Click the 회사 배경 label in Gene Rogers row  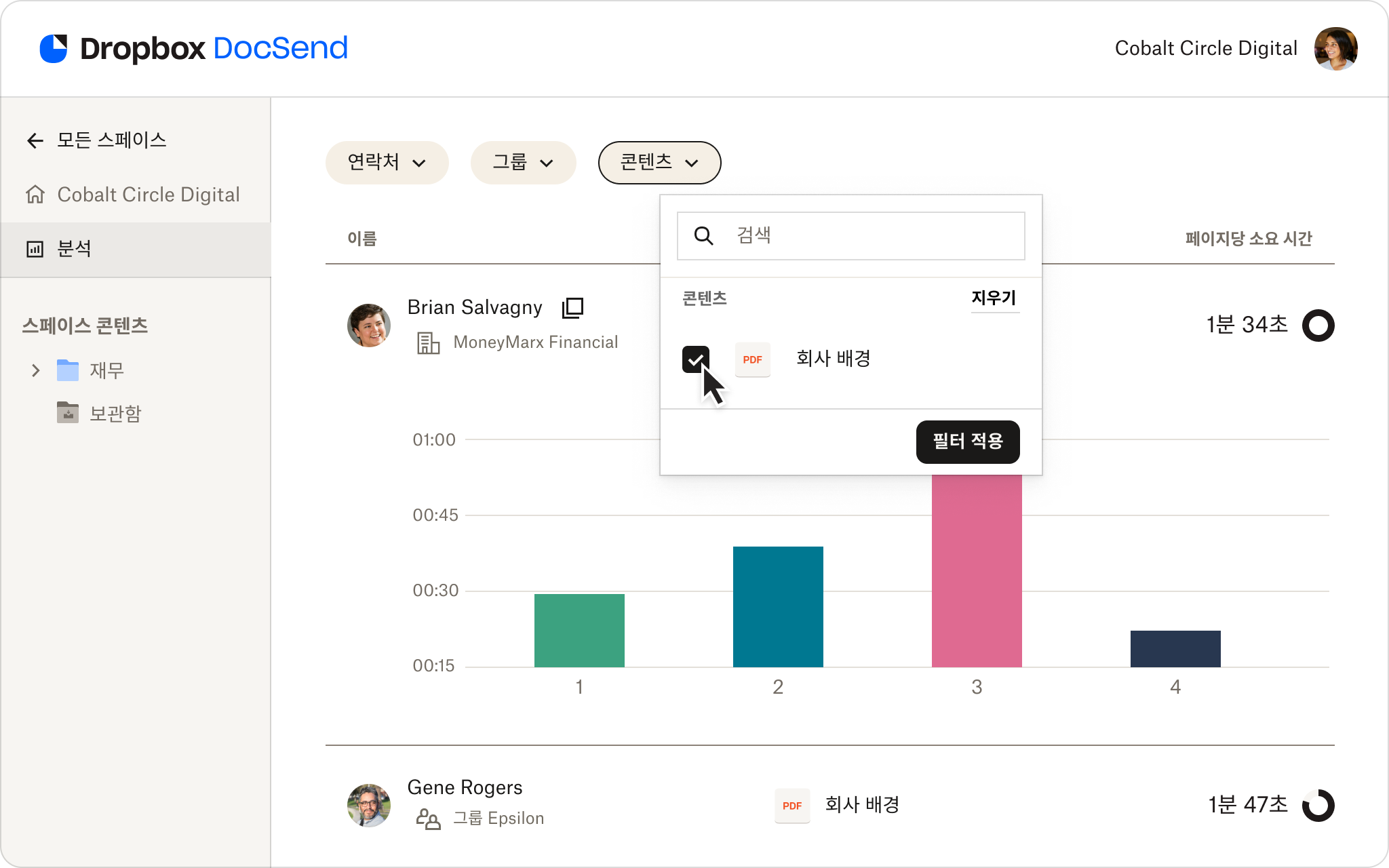click(x=862, y=805)
